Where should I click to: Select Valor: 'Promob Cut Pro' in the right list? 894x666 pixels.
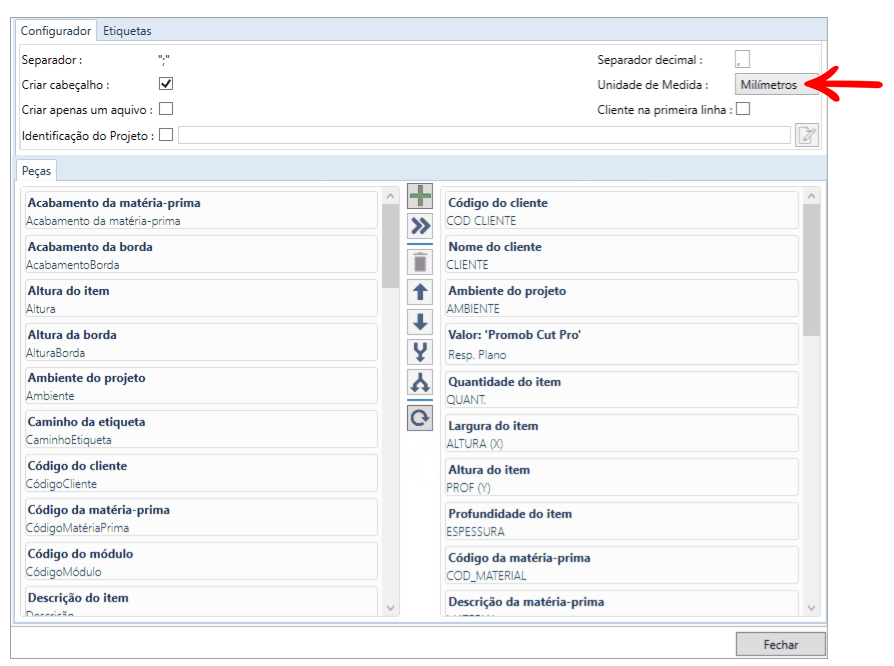coord(622,344)
